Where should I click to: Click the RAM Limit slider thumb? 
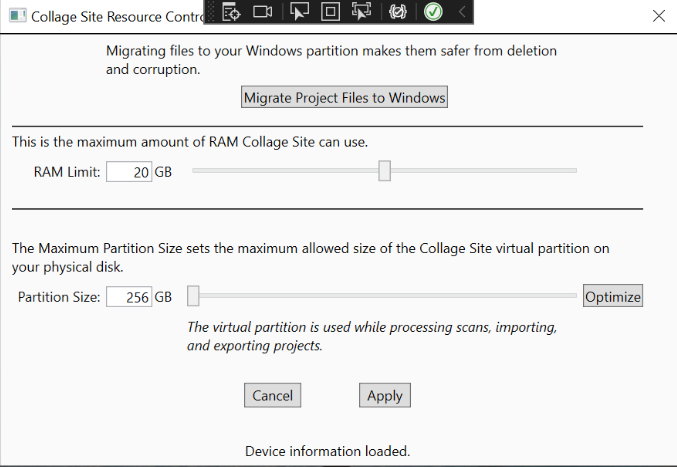pos(384,172)
